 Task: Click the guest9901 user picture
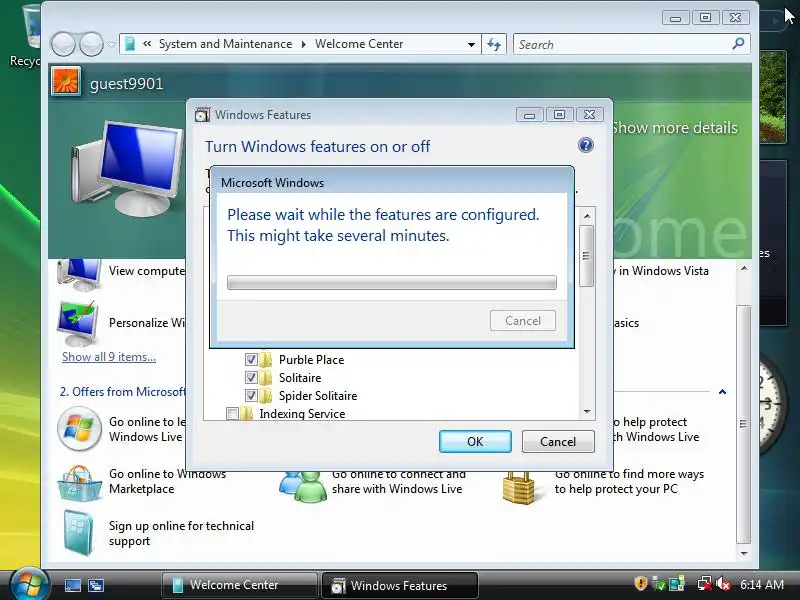coord(66,81)
